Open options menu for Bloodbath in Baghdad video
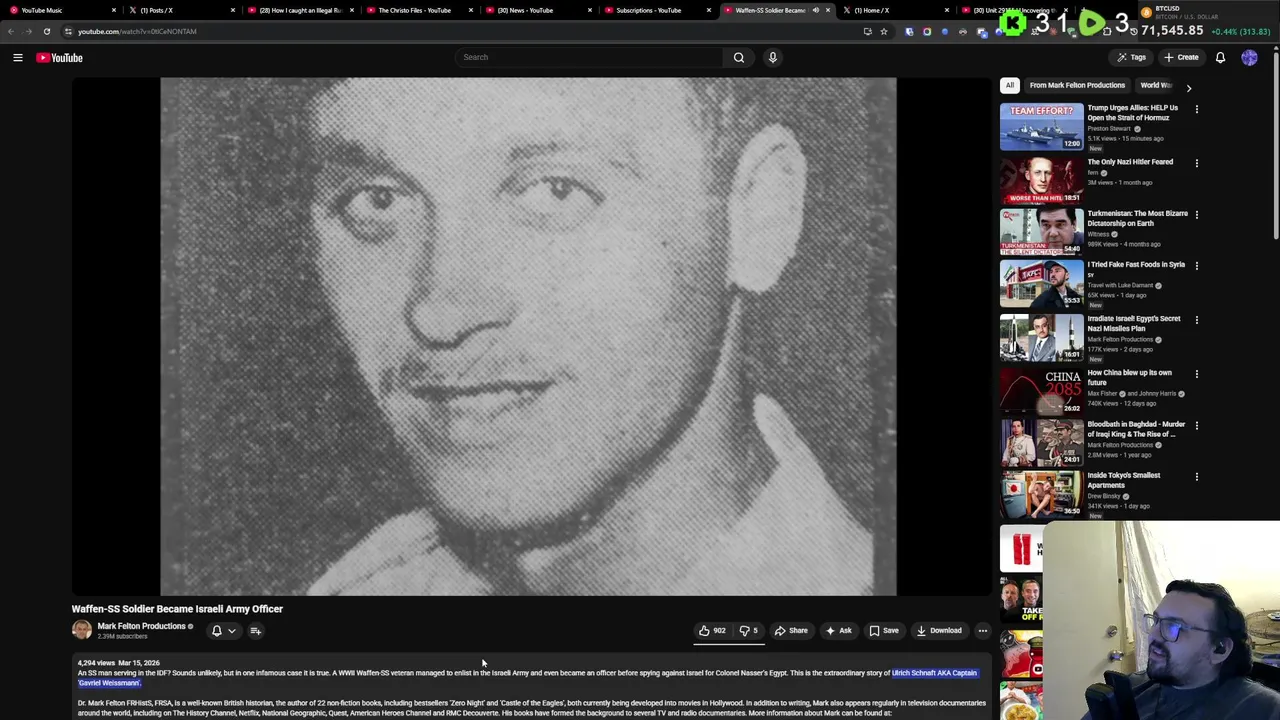This screenshot has width=1280, height=720. pyautogui.click(x=1197, y=426)
